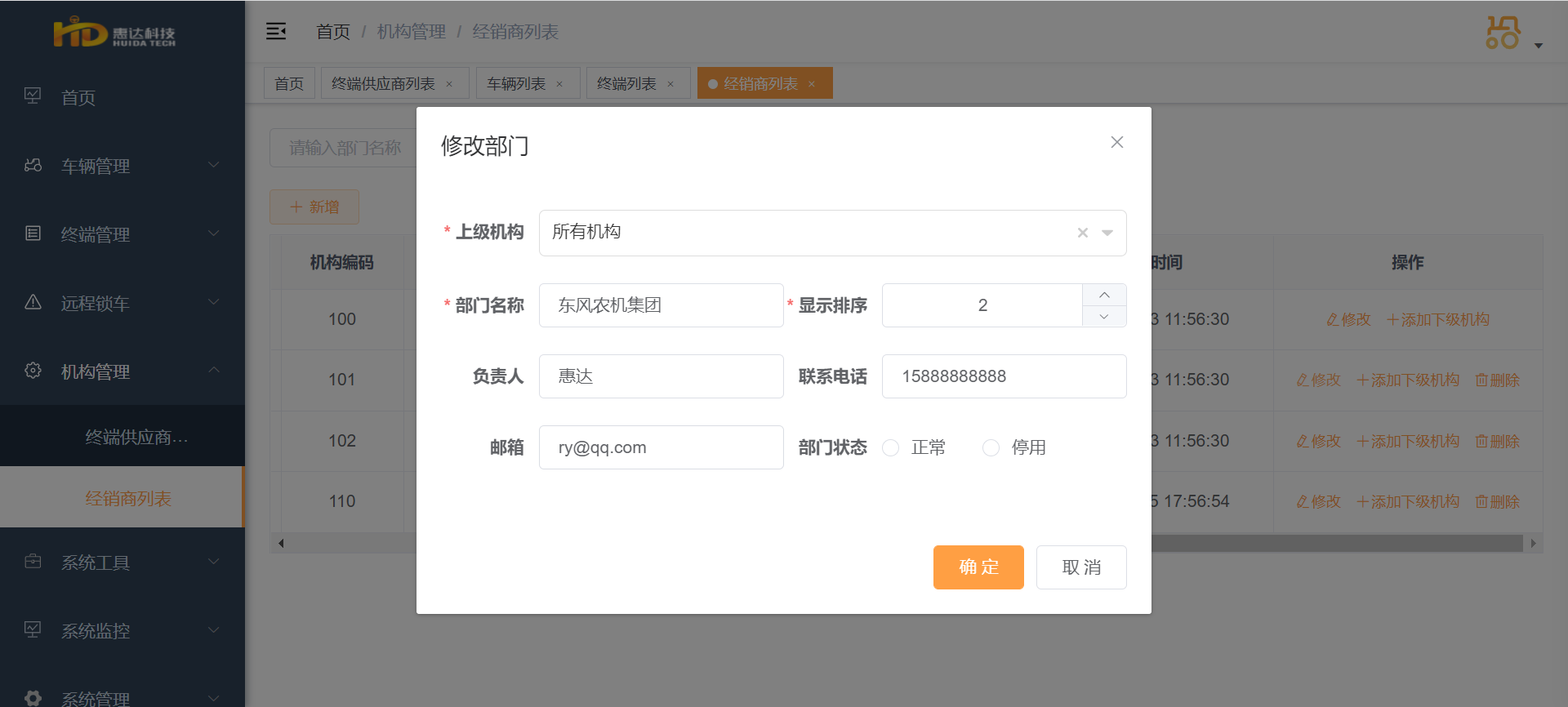Screen dimensions: 1568x707
Task: Close the 修改部门 dialog with the X
Action: (1117, 142)
